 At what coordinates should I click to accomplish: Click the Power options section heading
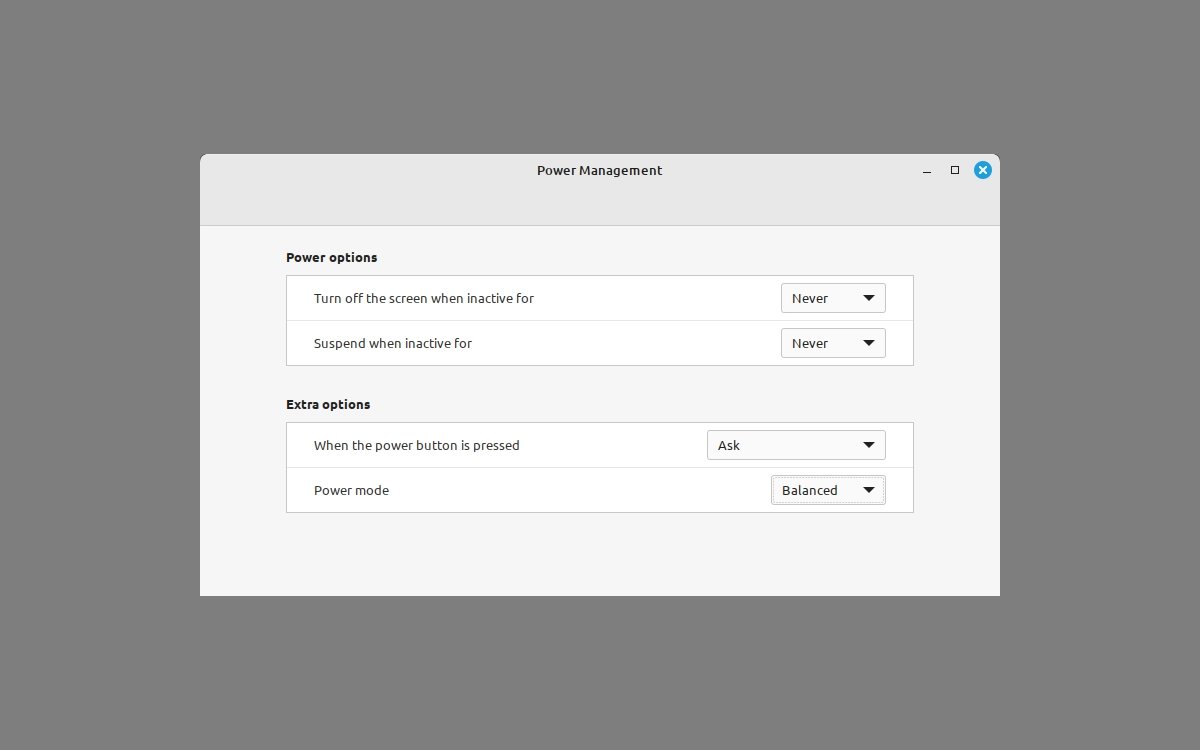point(331,257)
